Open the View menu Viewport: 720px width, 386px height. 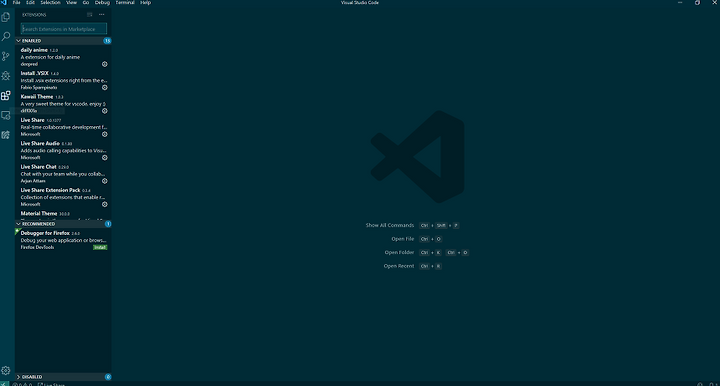[x=72, y=2]
